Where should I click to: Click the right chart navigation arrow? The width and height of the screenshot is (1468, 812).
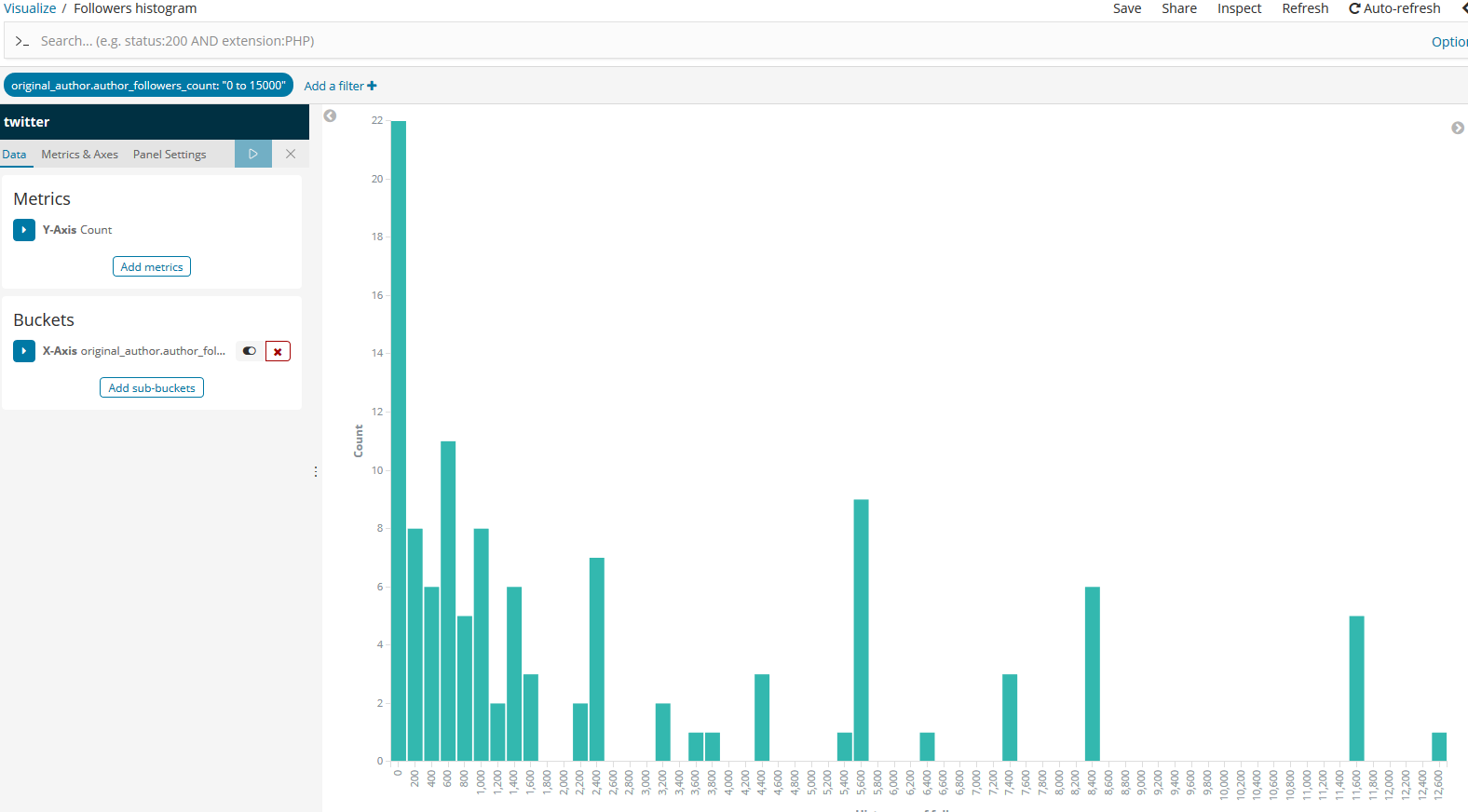(x=1458, y=128)
